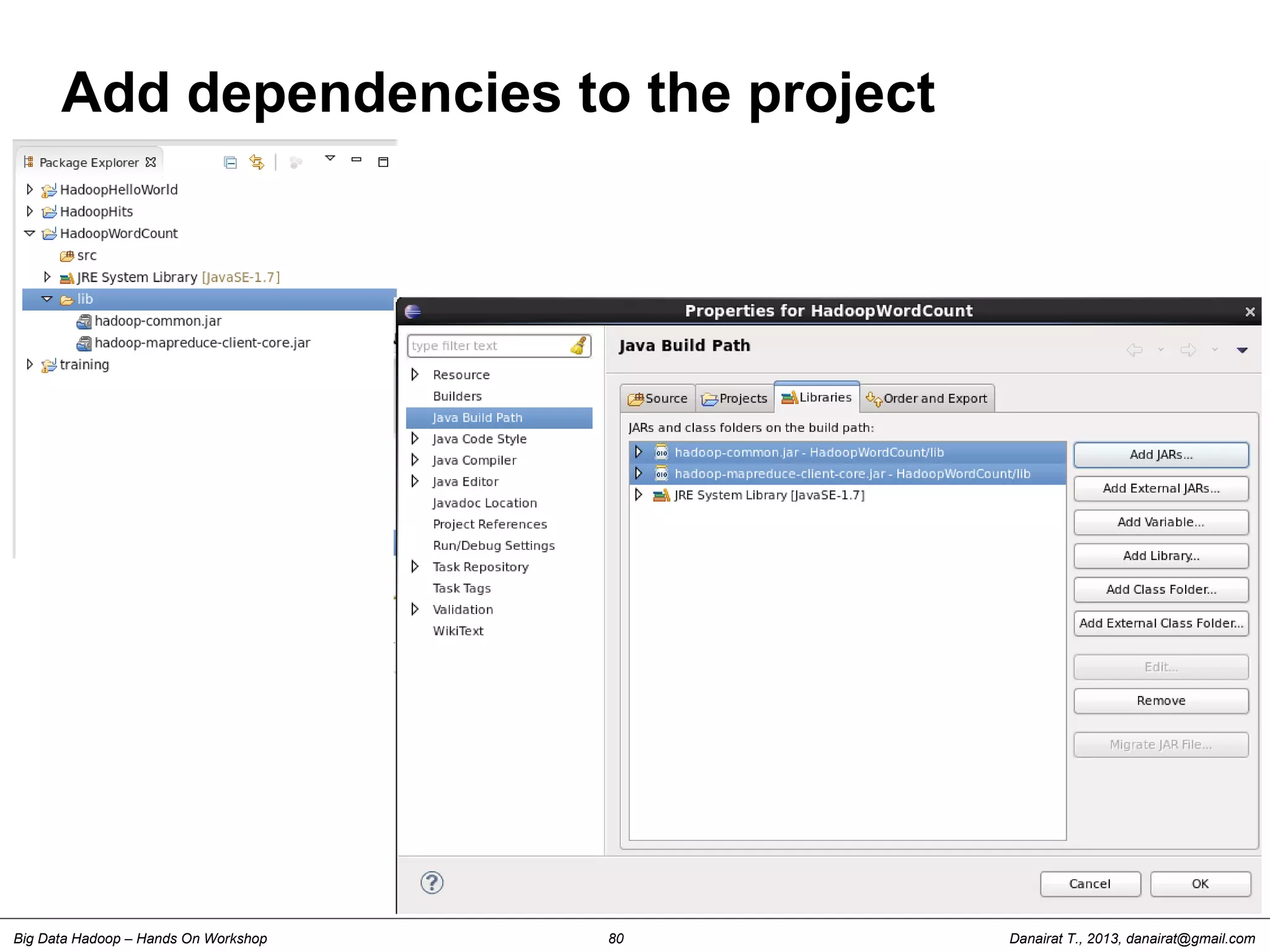This screenshot has width=1270, height=952.
Task: Expand the training project
Action: click(x=29, y=364)
